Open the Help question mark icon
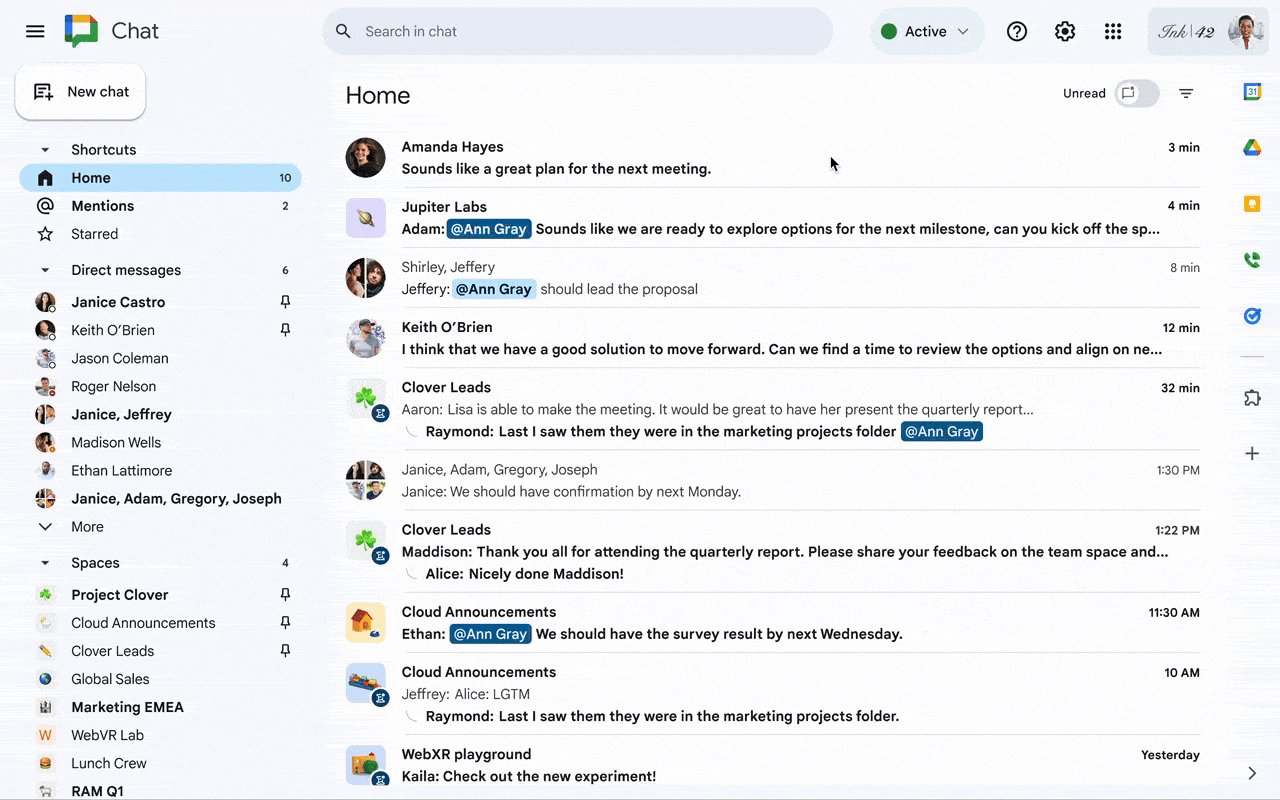Screen dimensions: 1280x800 [x=1017, y=31]
